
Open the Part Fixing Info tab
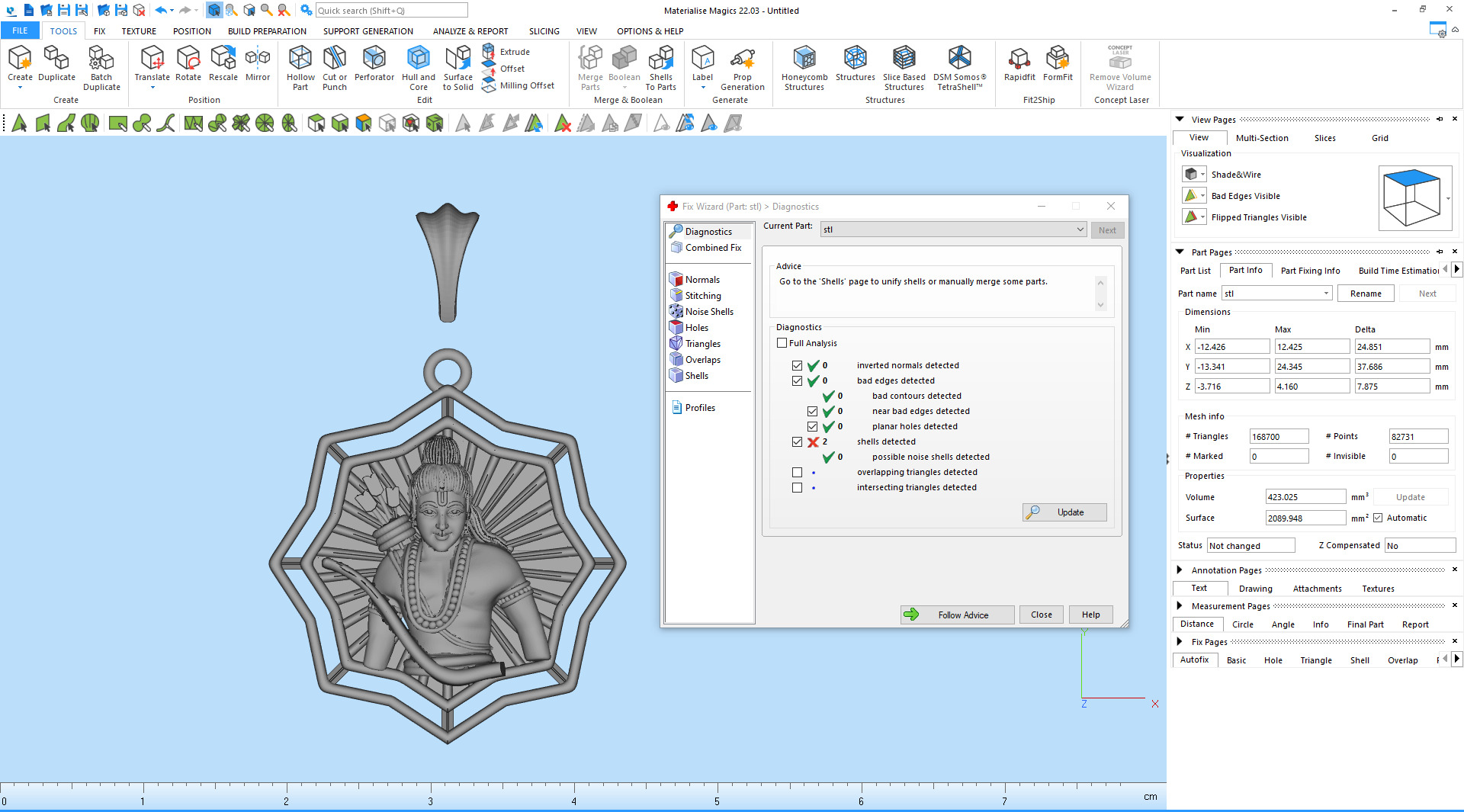(x=1310, y=271)
